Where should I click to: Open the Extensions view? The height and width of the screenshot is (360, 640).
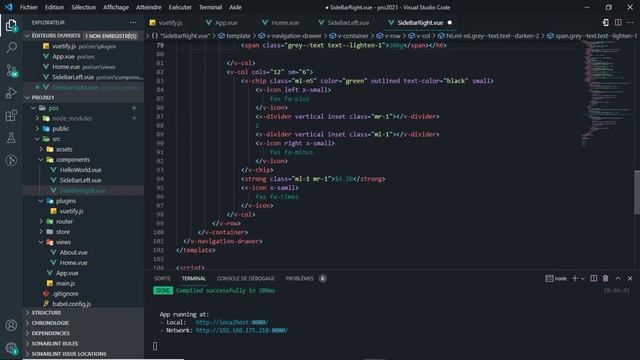(11, 116)
